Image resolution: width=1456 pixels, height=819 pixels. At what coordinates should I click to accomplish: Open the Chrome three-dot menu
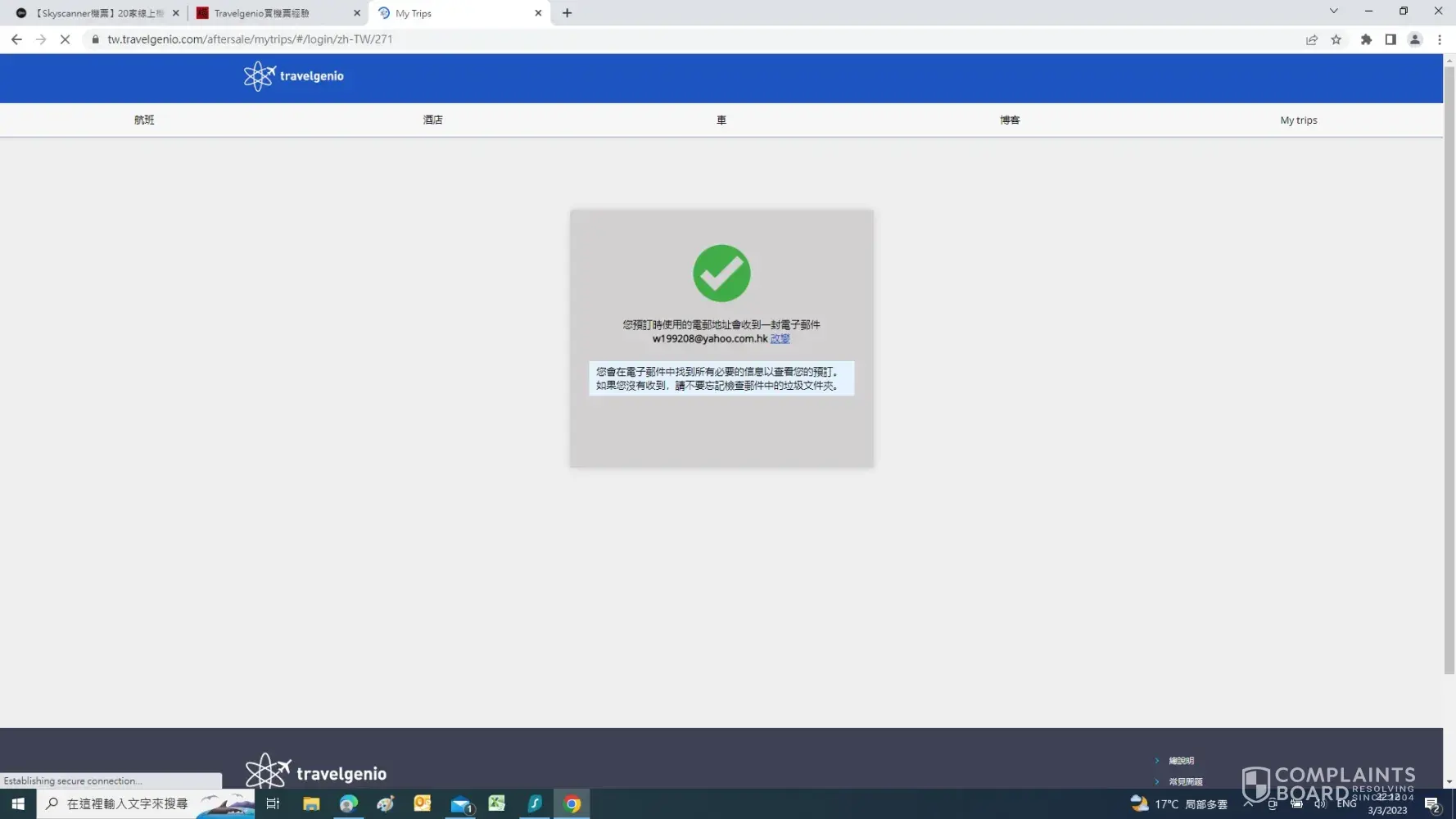click(1440, 39)
